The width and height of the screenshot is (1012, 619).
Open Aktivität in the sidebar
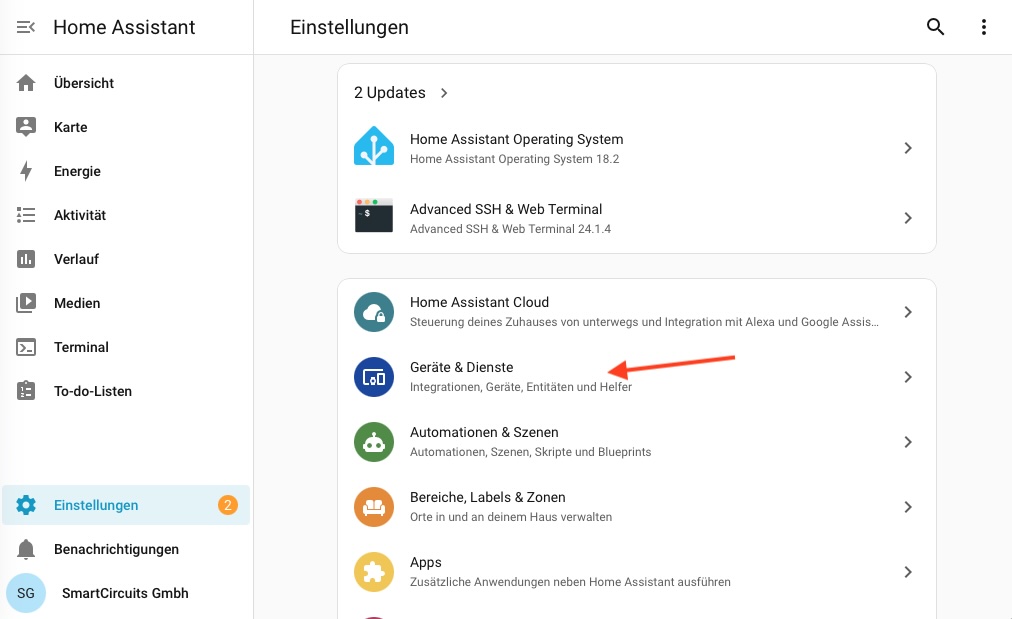click(x=80, y=215)
